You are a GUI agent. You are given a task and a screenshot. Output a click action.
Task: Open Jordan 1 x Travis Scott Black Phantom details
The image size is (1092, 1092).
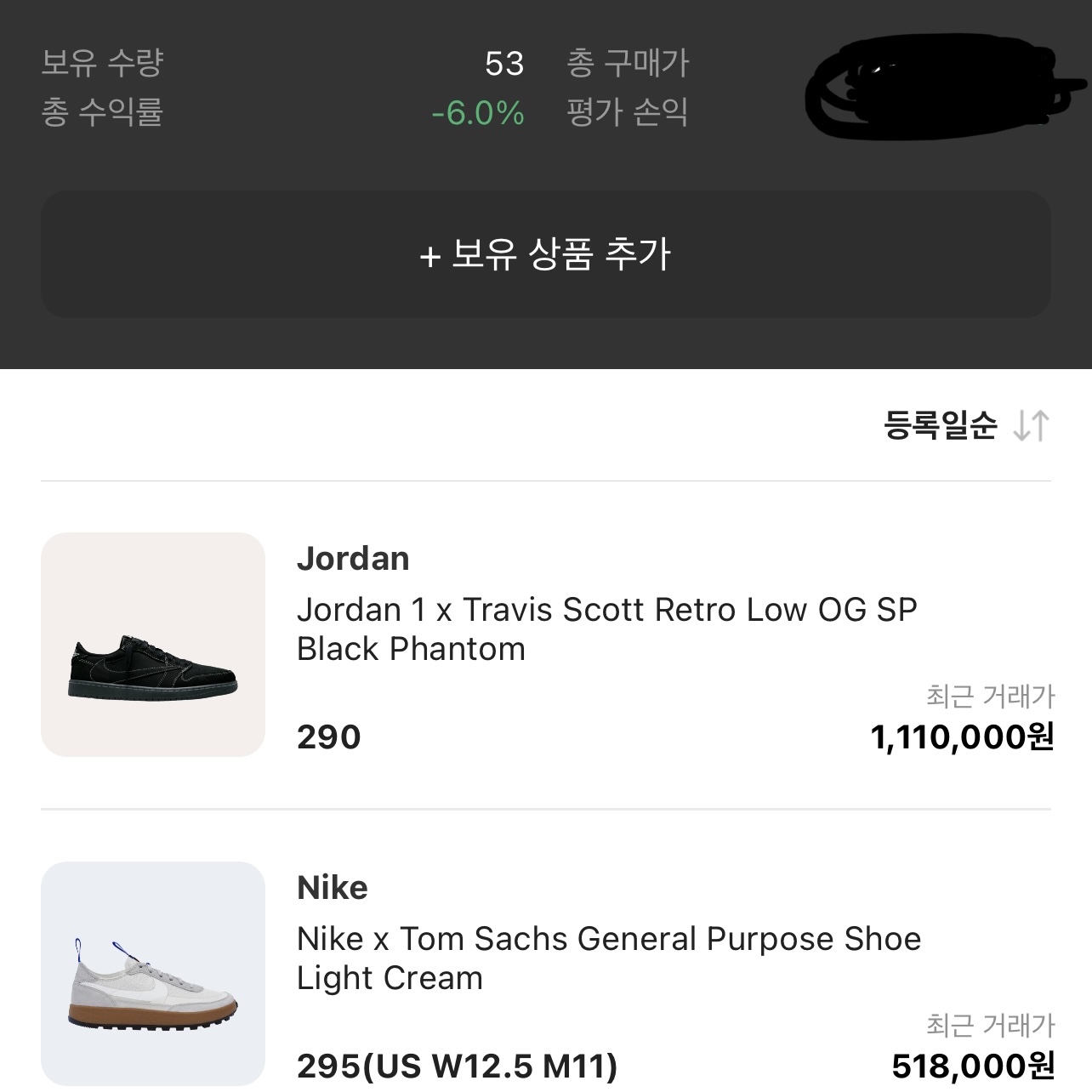pos(606,629)
